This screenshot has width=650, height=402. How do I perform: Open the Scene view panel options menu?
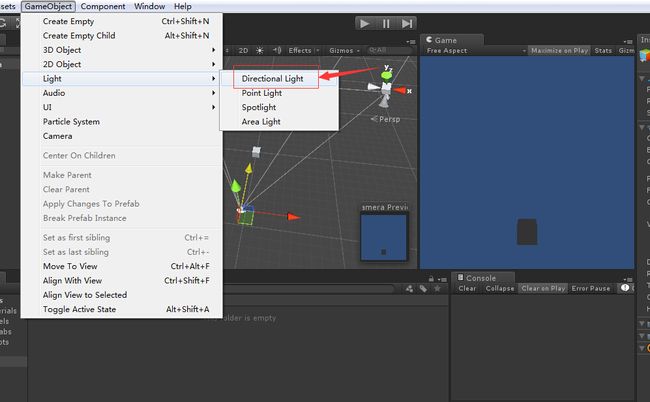[x=411, y=41]
